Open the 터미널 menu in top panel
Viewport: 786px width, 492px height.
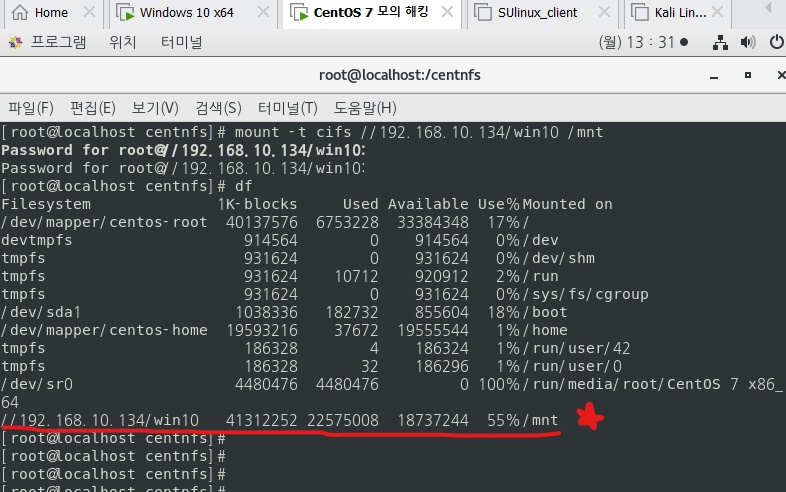pyautogui.click(x=181, y=42)
